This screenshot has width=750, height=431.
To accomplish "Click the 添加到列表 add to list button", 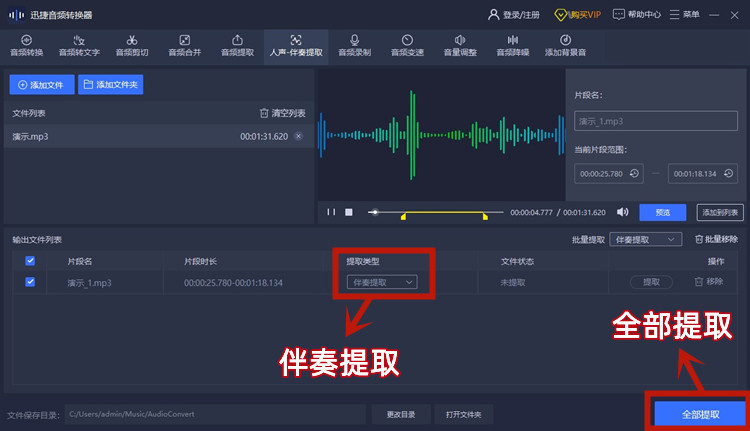I will [x=720, y=212].
